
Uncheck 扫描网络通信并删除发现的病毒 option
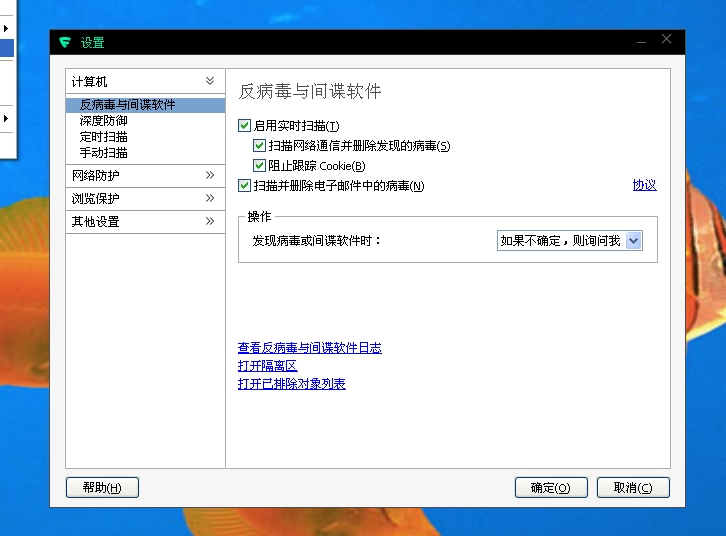259,146
